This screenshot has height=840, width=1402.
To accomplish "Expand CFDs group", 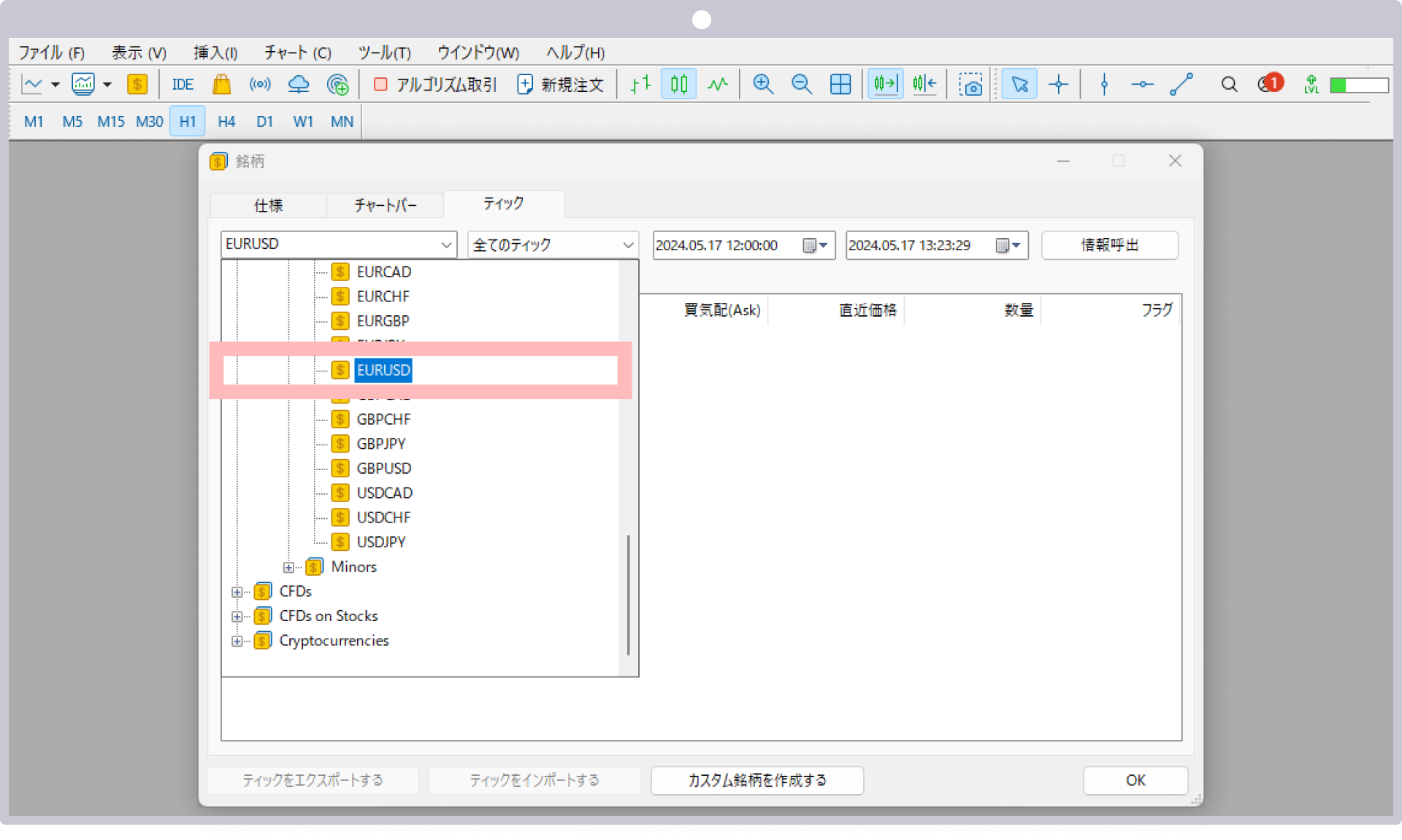I will pyautogui.click(x=237, y=592).
